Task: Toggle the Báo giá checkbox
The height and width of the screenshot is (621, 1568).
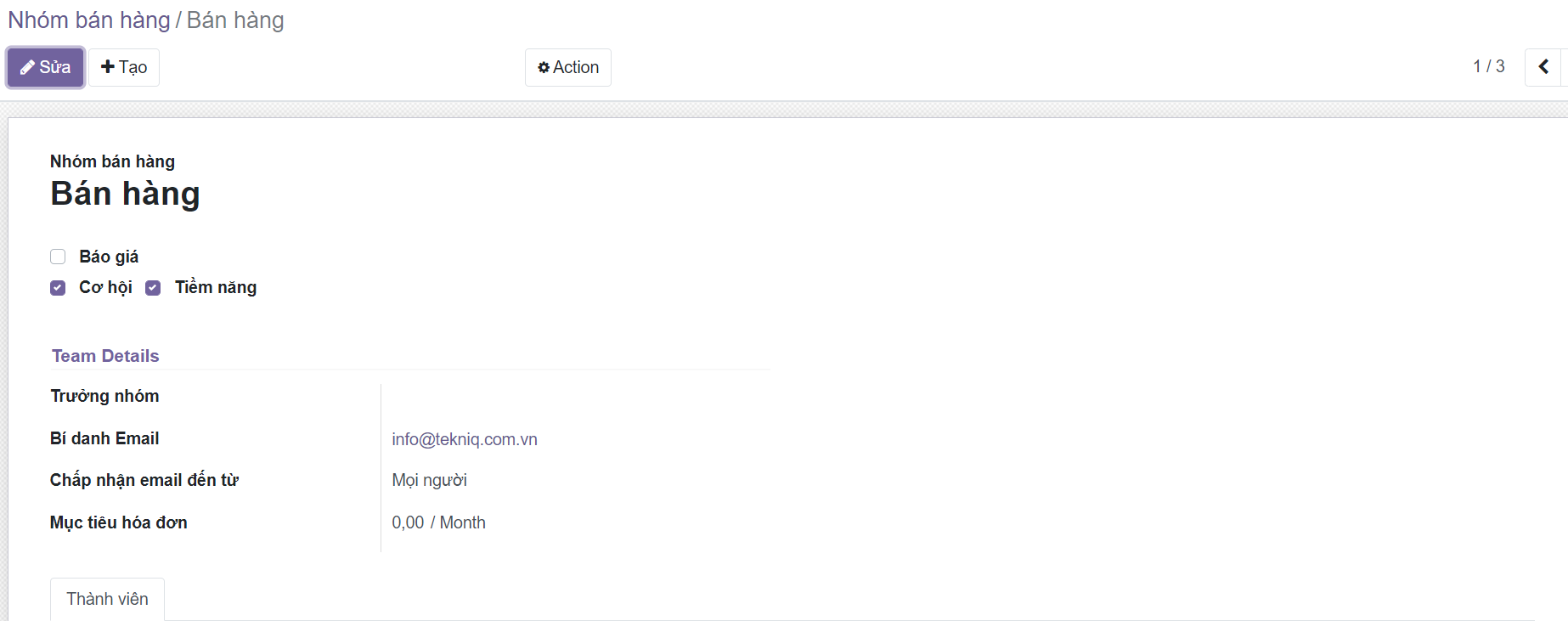Action: tap(58, 257)
